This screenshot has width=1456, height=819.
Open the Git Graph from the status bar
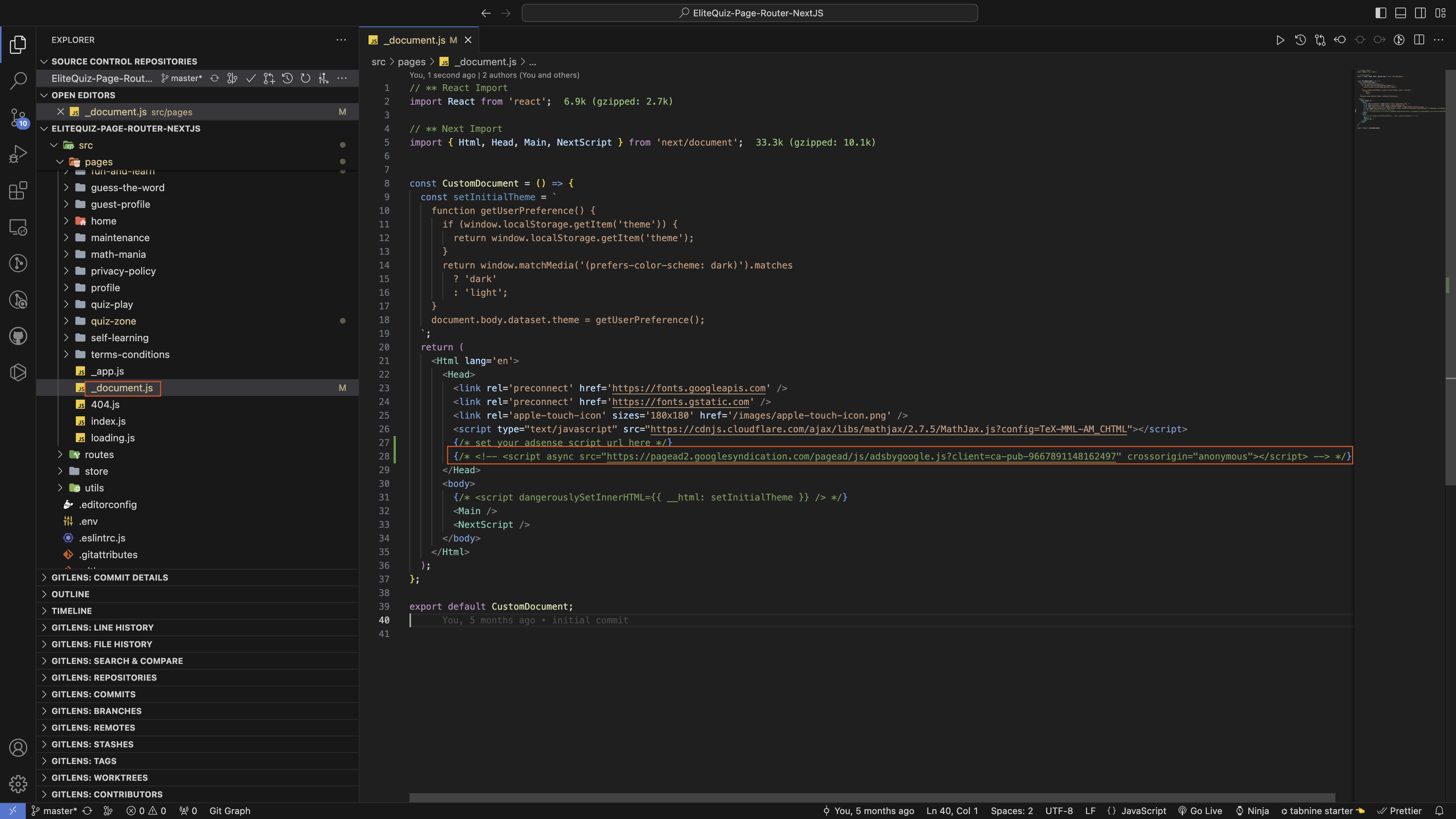tap(229, 811)
